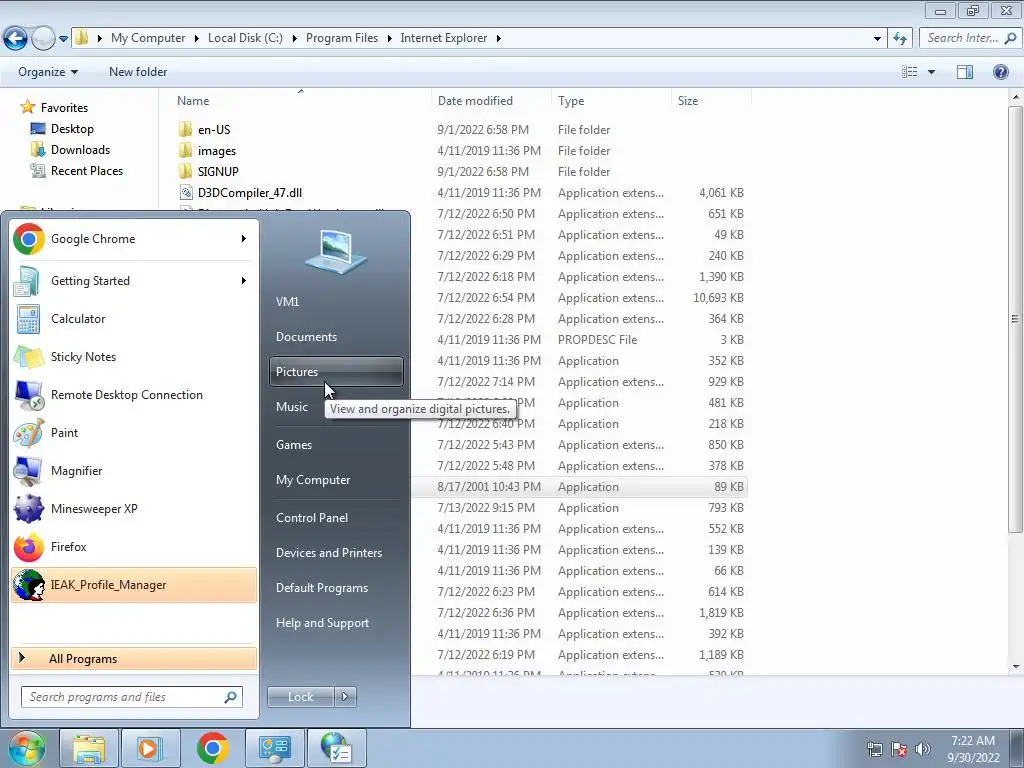Image resolution: width=1024 pixels, height=768 pixels.
Task: Open the control panel taskbar icon
Action: coord(274,748)
